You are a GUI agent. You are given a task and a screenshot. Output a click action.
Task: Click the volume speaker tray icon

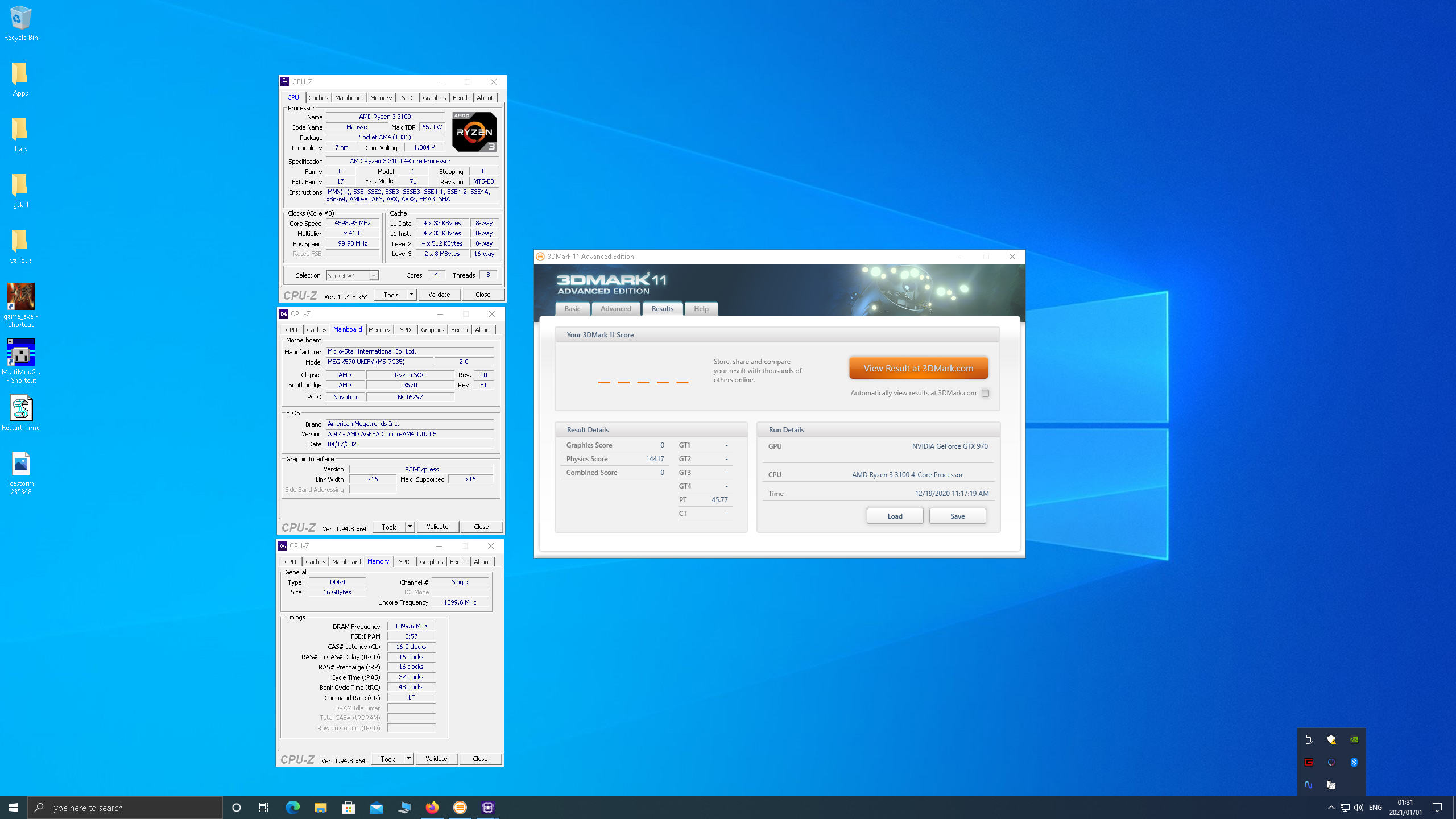pyautogui.click(x=1359, y=808)
